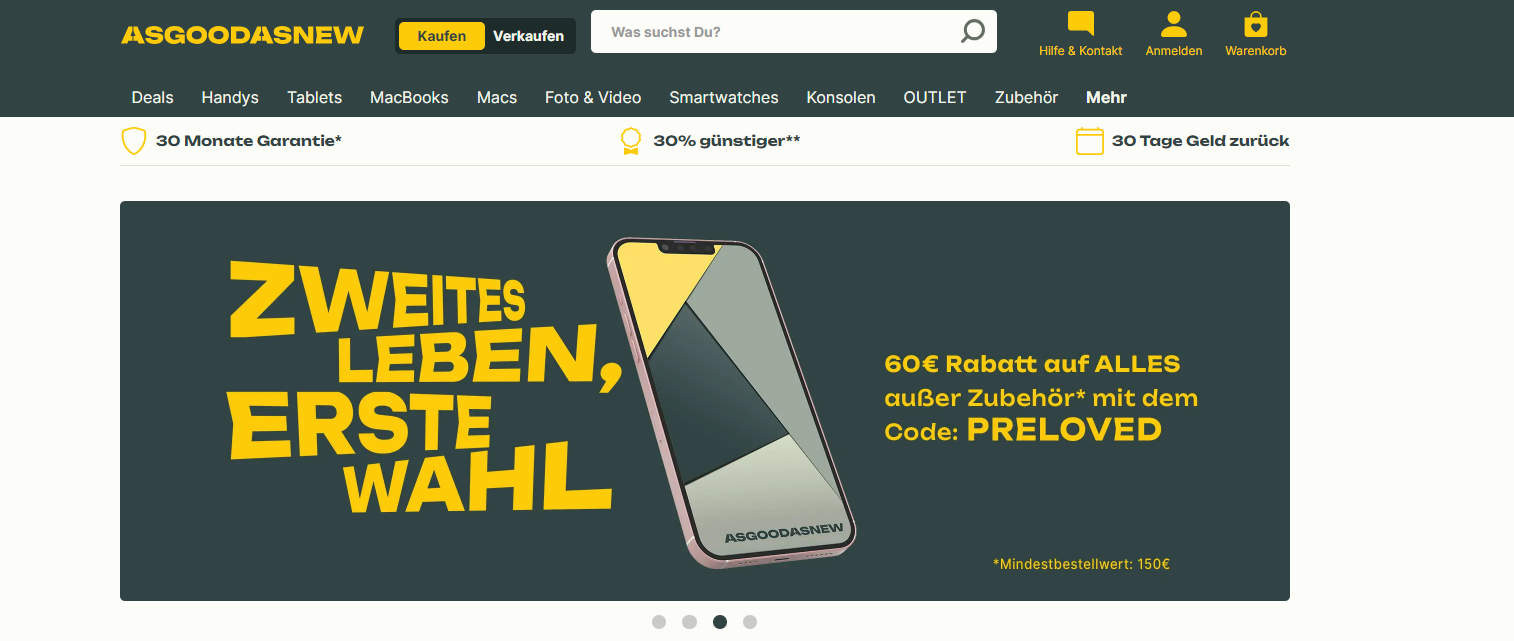Viewport: 1514px width, 641px height.
Task: Click the Anmelden user icon
Action: coord(1174,24)
